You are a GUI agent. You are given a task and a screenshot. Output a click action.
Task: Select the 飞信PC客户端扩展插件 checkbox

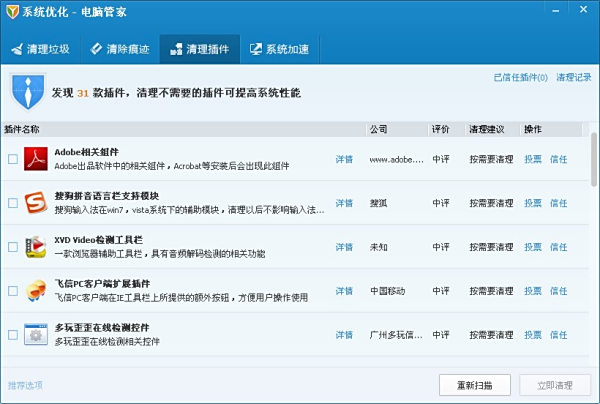13,291
